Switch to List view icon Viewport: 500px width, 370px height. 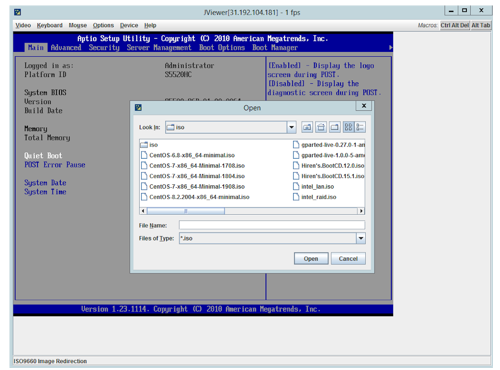pos(348,127)
